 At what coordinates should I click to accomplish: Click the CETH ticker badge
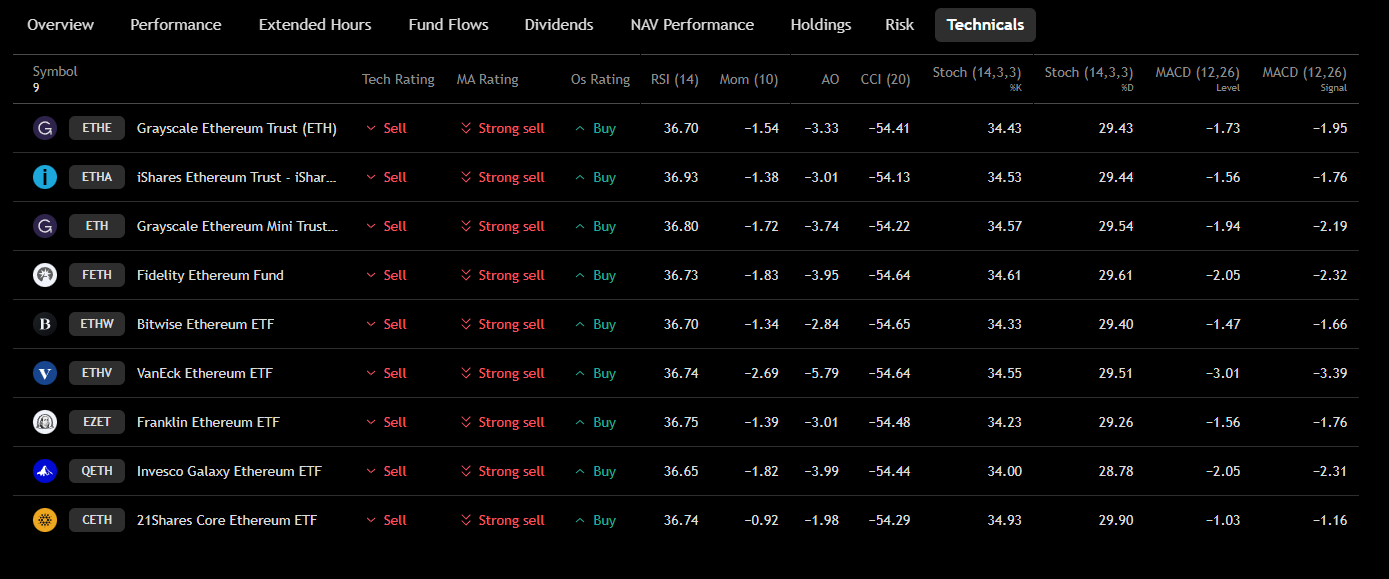coord(97,520)
